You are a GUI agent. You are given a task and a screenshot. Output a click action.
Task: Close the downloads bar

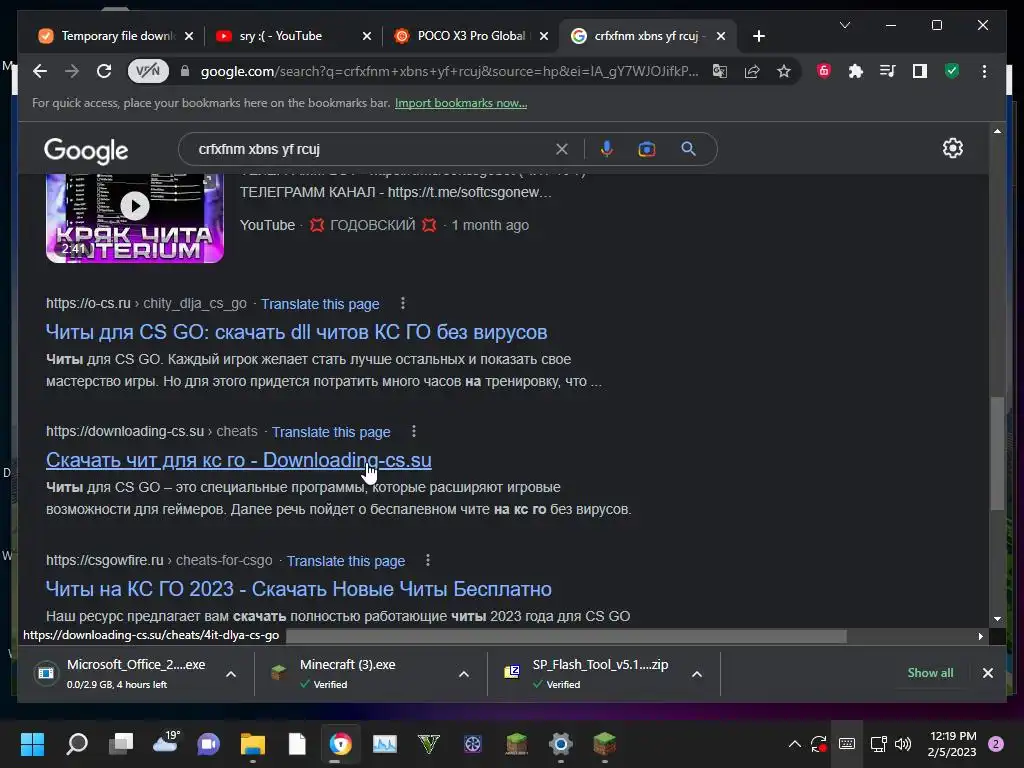point(987,673)
